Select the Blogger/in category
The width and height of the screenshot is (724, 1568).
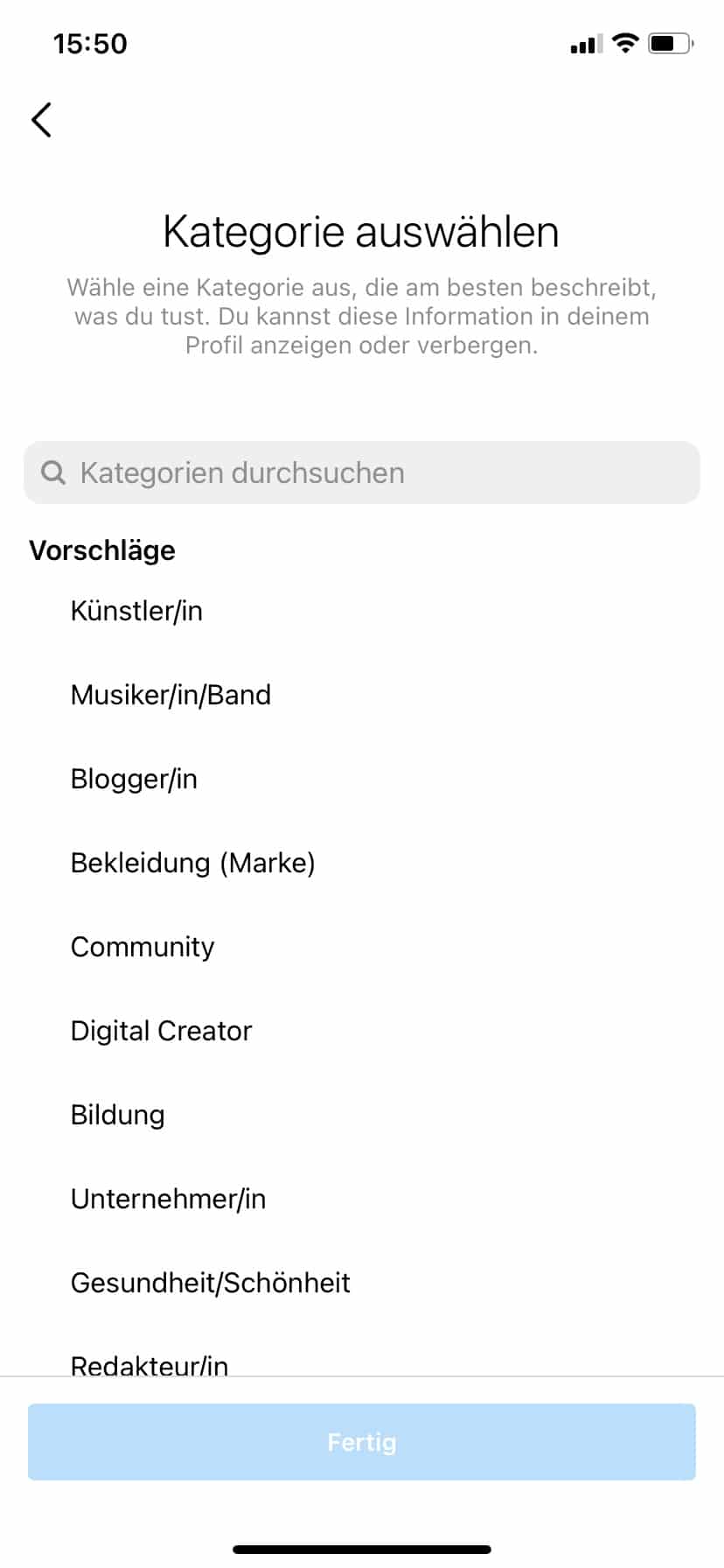point(362,779)
